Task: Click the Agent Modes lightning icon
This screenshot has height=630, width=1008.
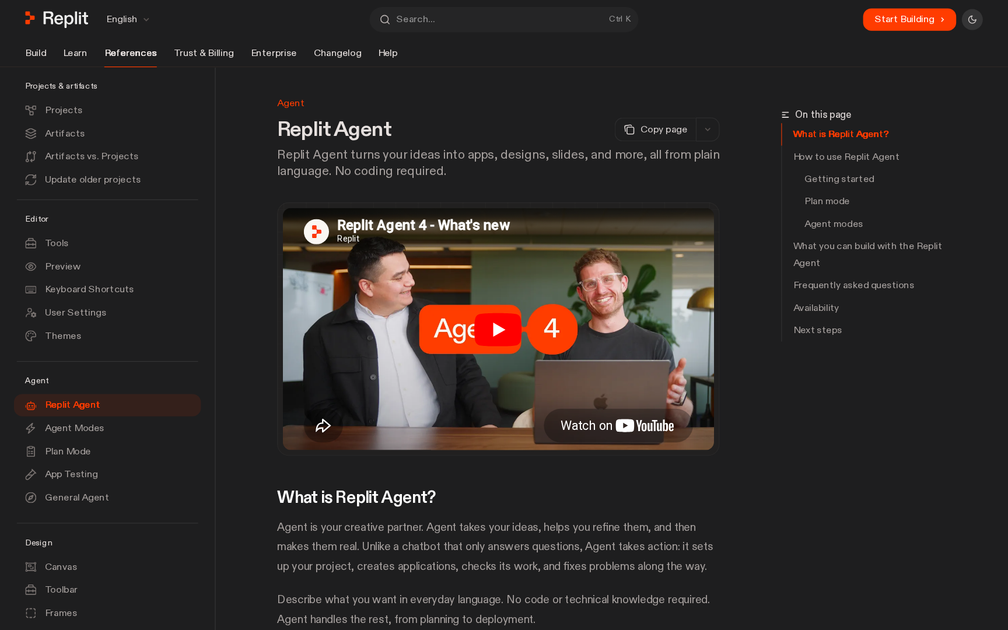Action: (30, 428)
